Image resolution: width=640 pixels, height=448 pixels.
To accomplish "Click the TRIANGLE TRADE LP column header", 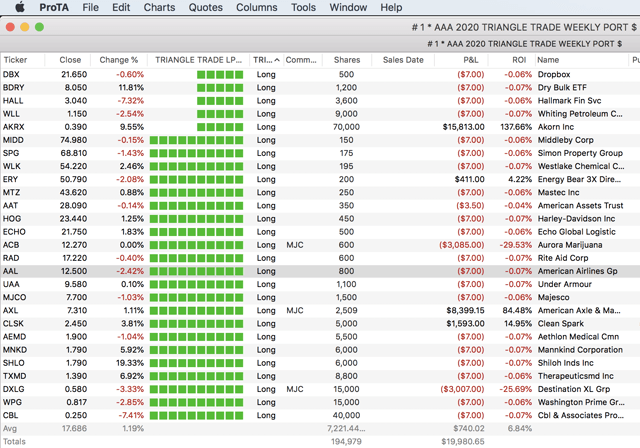I will click(198, 60).
